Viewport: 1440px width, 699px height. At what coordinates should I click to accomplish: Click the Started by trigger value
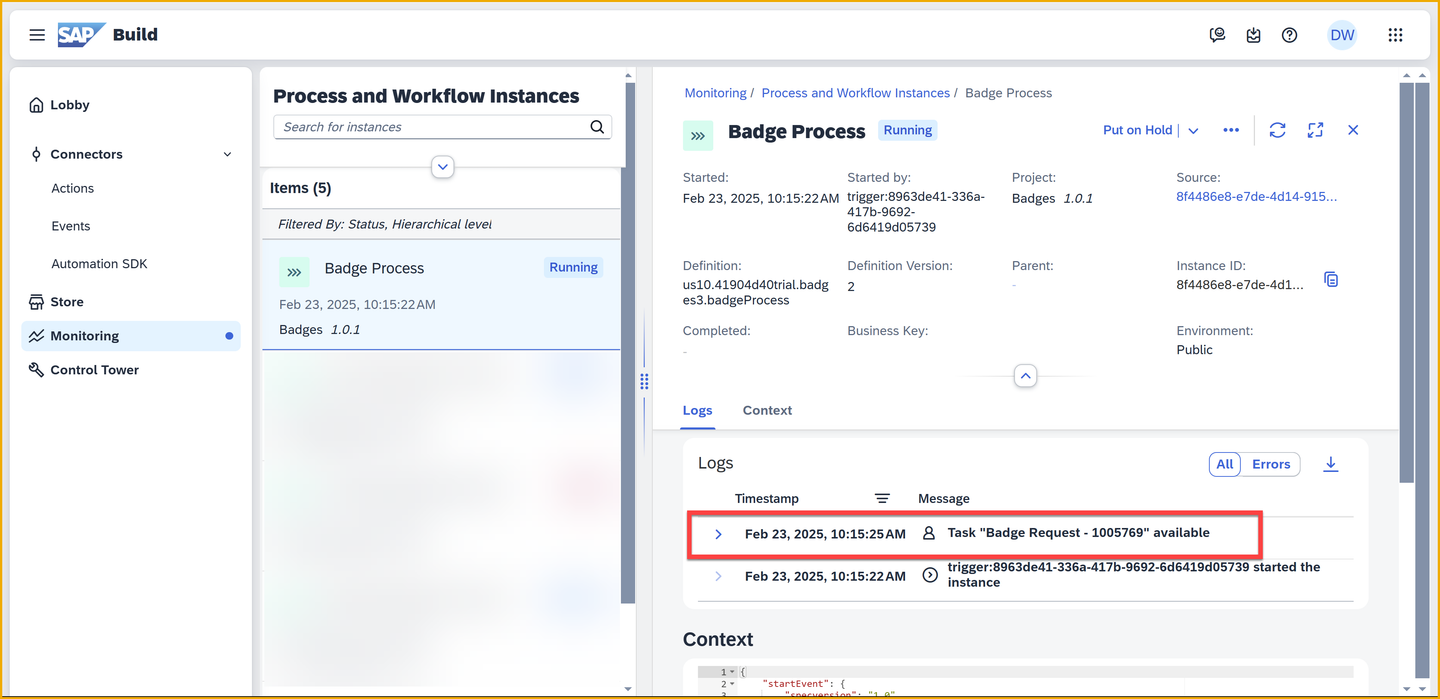pyautogui.click(x=916, y=212)
